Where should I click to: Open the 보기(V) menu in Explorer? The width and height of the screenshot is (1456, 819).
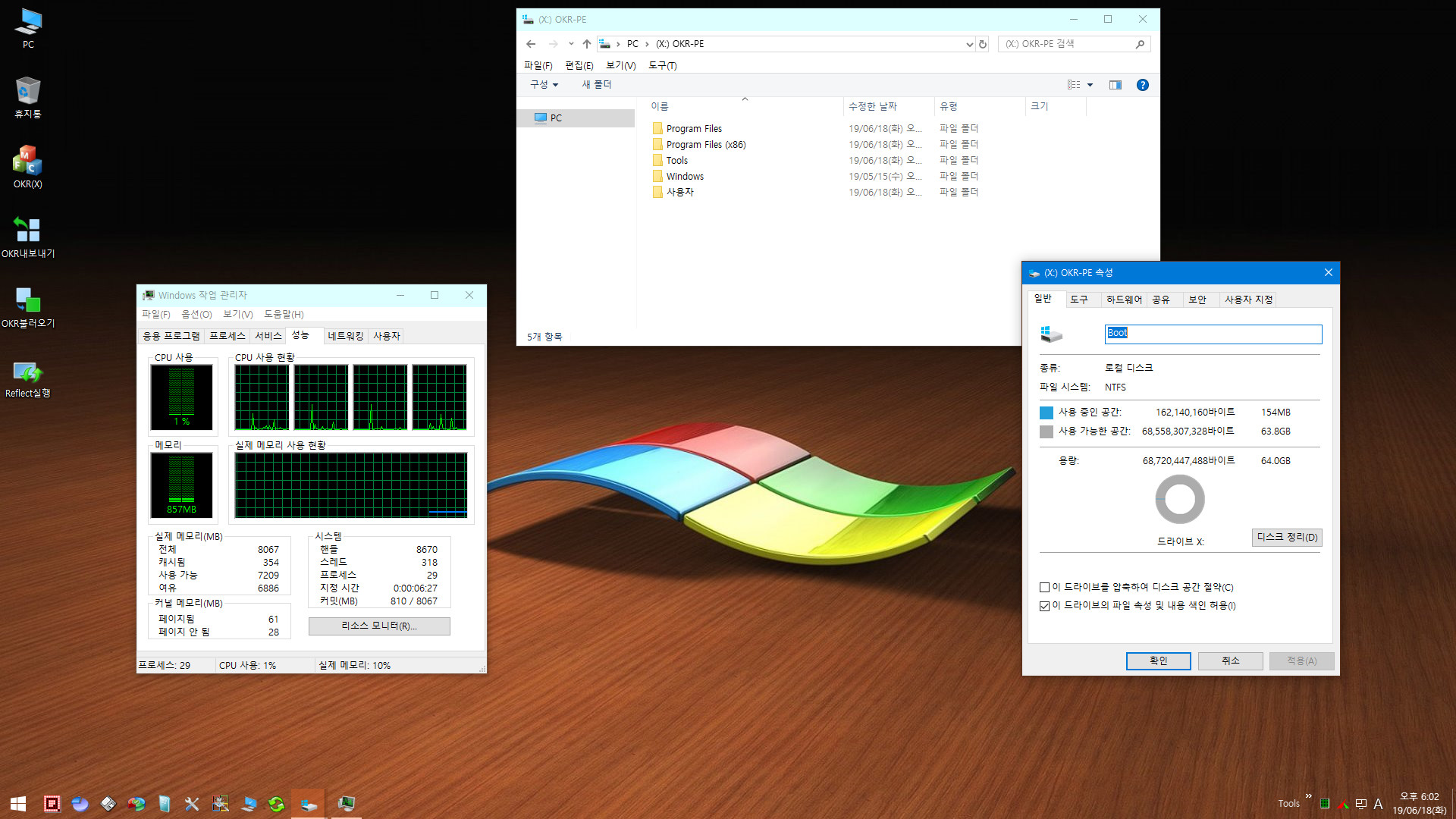coord(620,65)
